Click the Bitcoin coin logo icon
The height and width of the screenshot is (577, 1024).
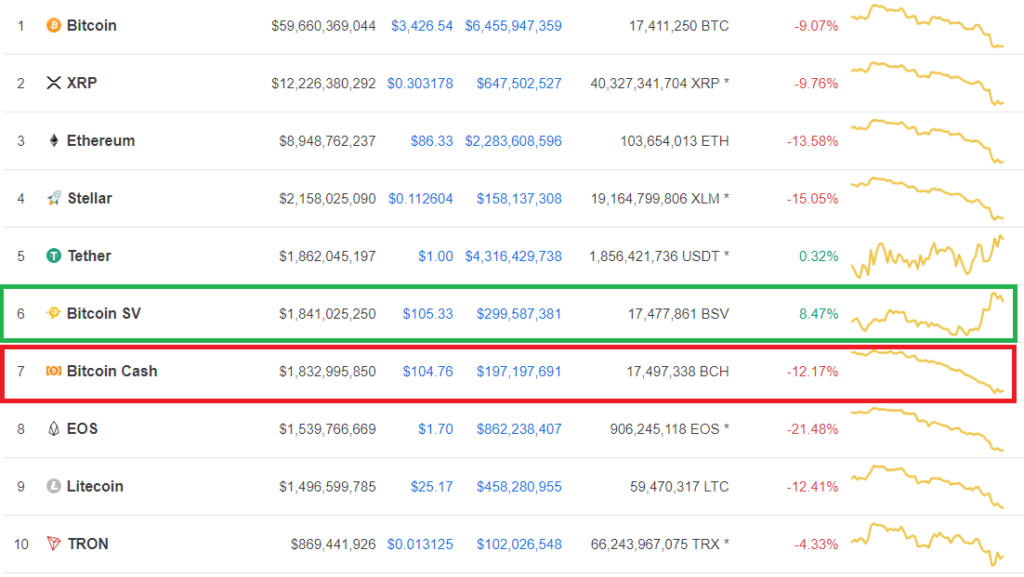tap(54, 25)
